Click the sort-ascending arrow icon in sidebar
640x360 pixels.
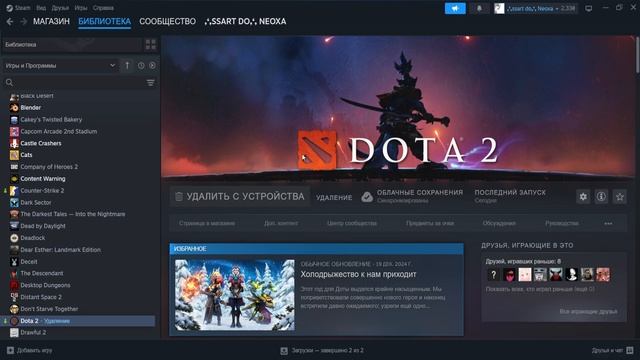click(x=127, y=65)
